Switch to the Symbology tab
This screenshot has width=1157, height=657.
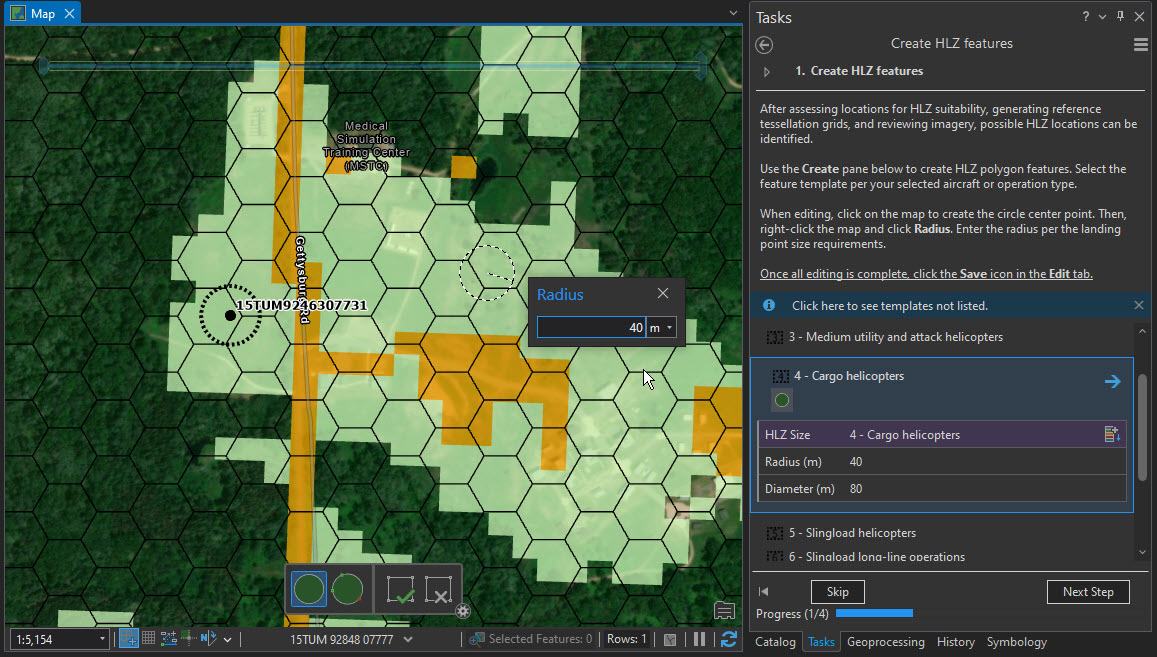click(1016, 642)
